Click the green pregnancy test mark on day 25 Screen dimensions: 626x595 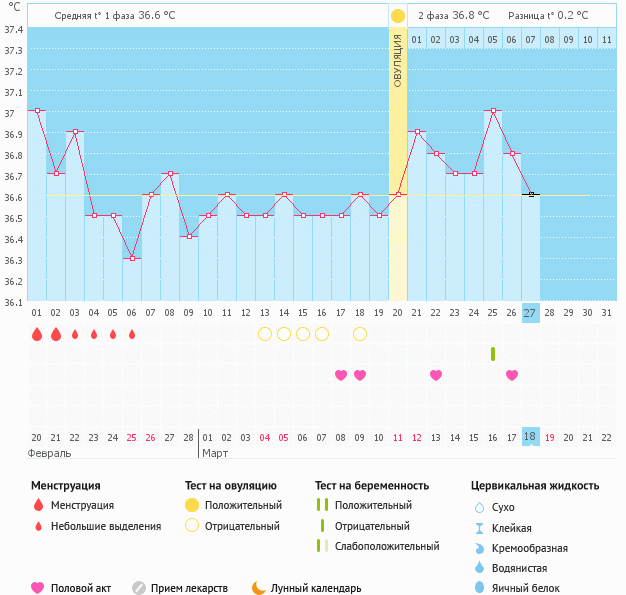tap(493, 354)
